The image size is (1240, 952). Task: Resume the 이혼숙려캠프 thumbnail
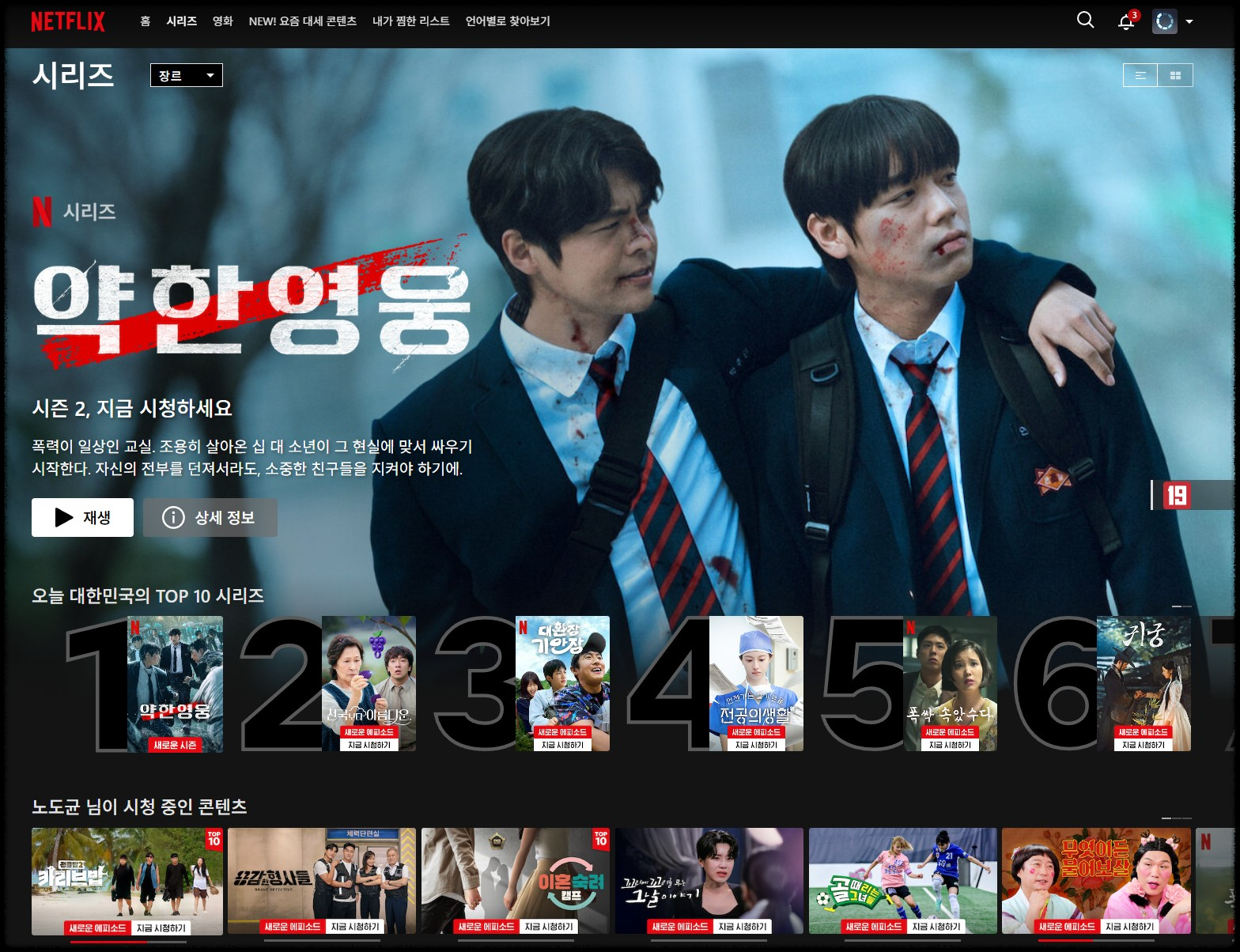[x=516, y=881]
